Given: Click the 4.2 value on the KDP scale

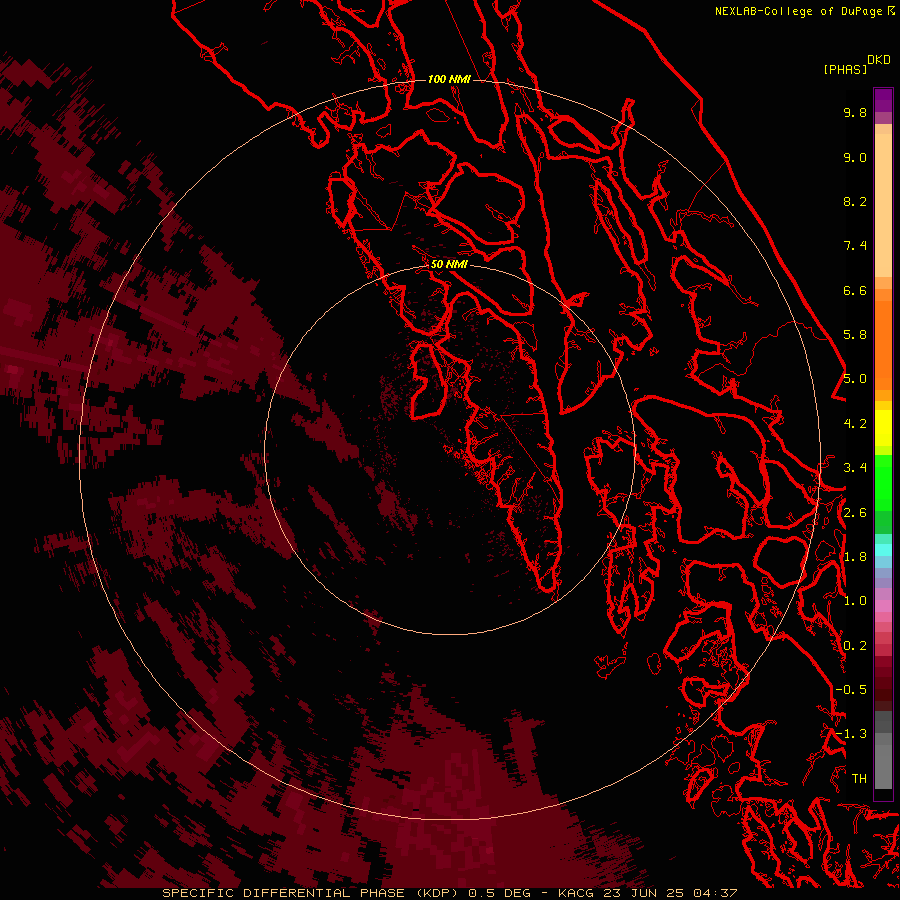Looking at the screenshot, I should point(855,424).
